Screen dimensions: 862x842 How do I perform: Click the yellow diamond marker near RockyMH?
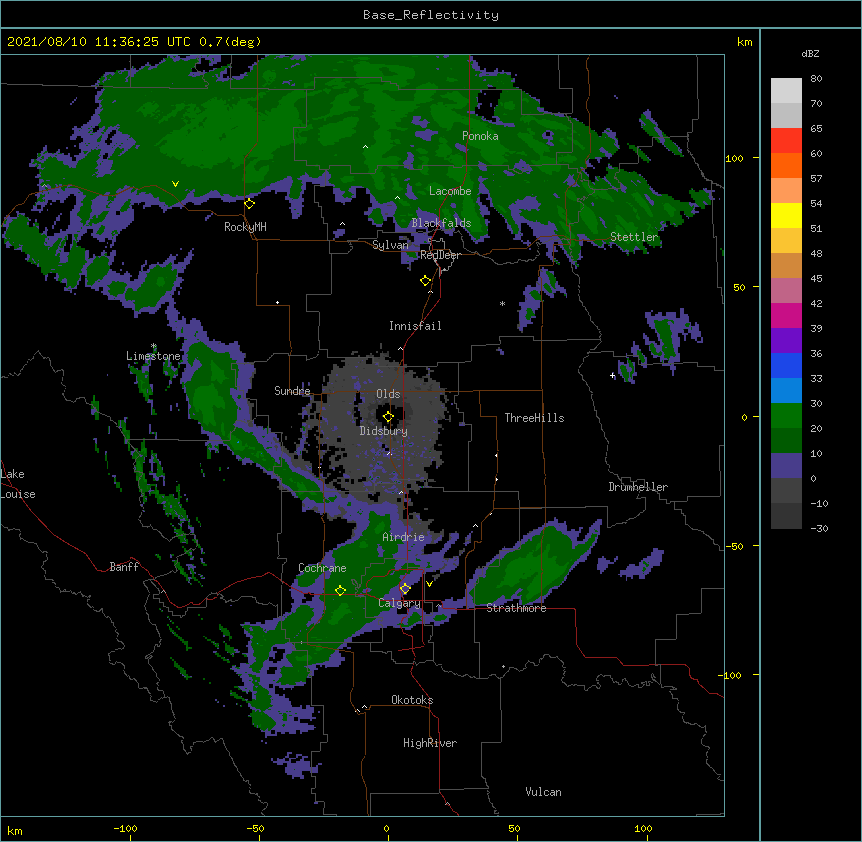coord(249,203)
